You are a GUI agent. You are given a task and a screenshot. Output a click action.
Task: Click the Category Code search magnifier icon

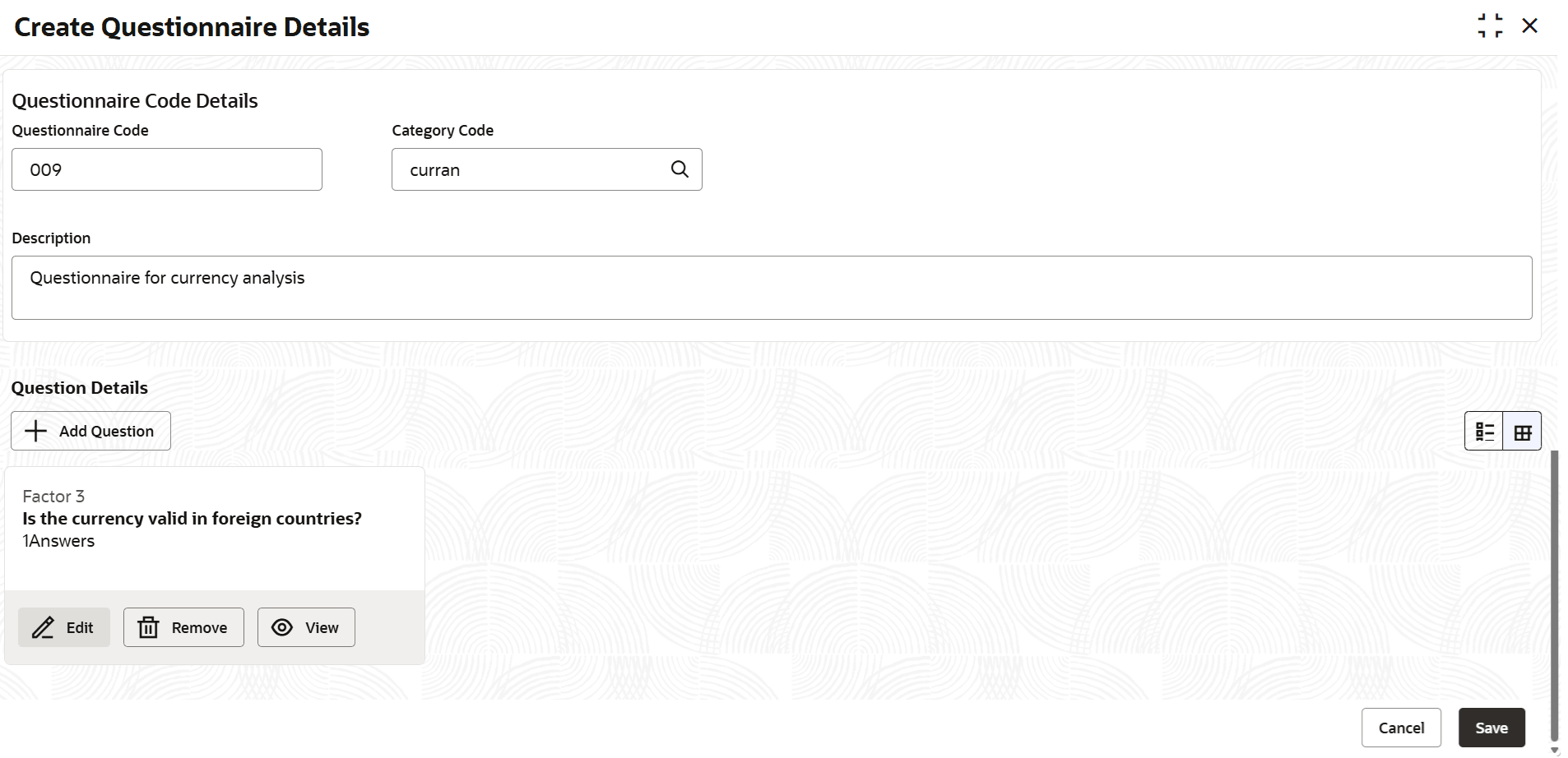tap(680, 169)
